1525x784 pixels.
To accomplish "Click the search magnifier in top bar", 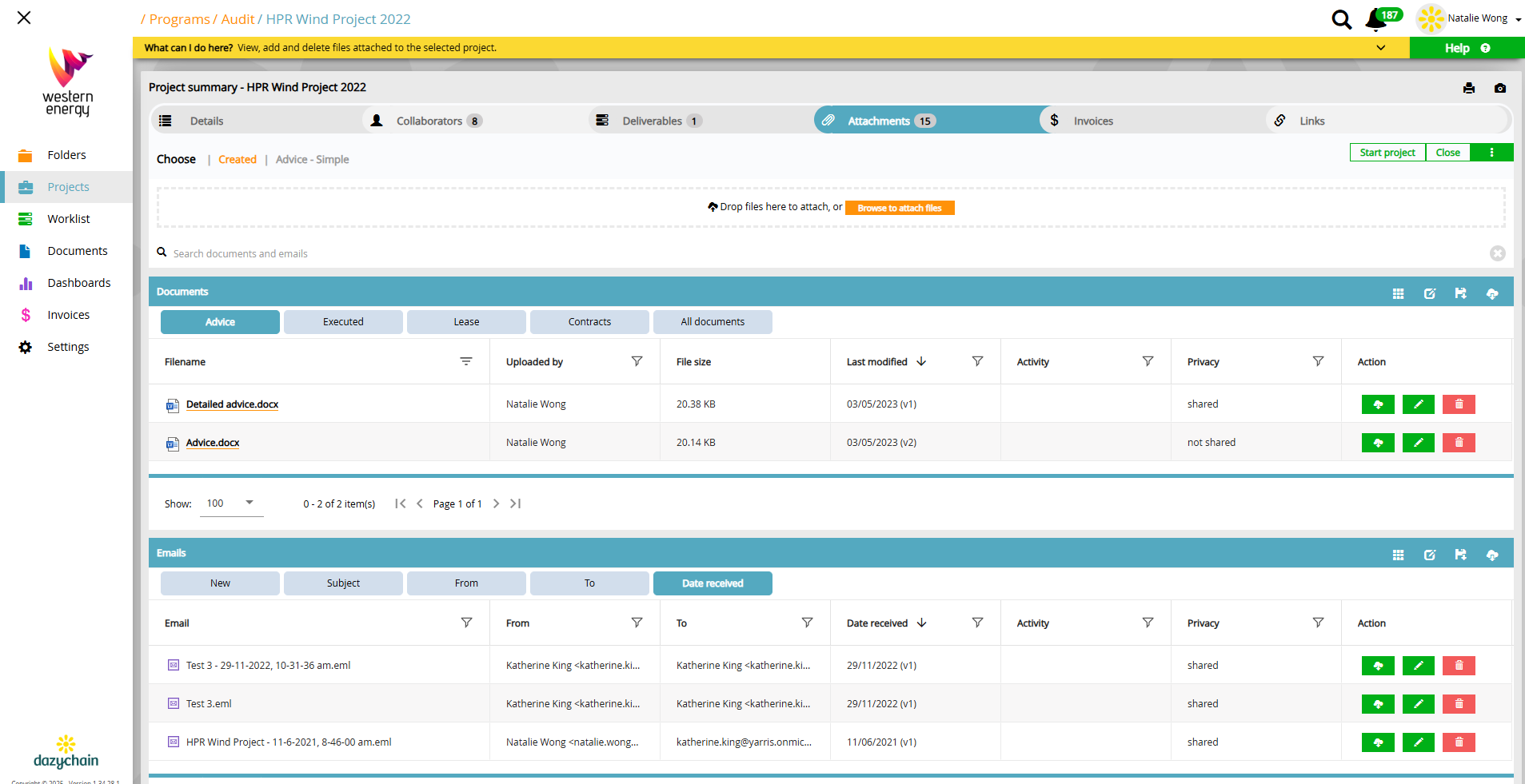I will 1341,19.
